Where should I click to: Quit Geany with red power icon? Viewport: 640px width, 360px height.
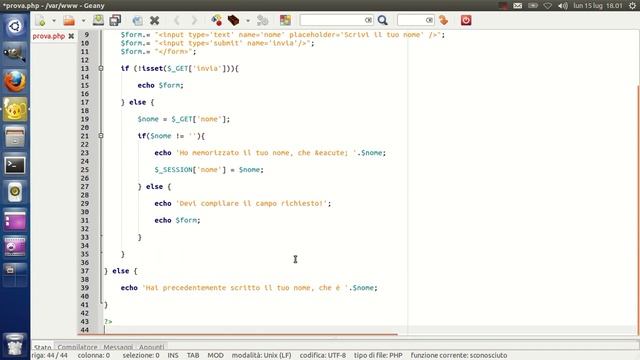(466, 20)
